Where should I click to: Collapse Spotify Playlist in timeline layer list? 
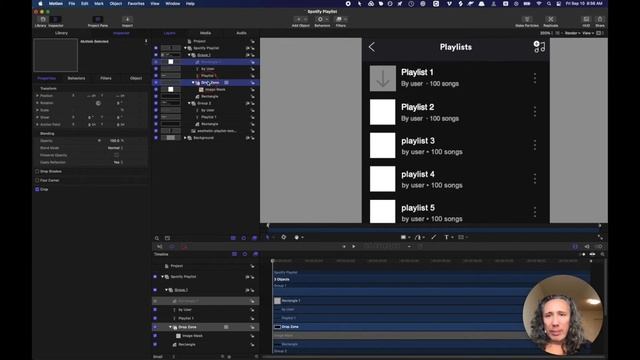click(162, 277)
